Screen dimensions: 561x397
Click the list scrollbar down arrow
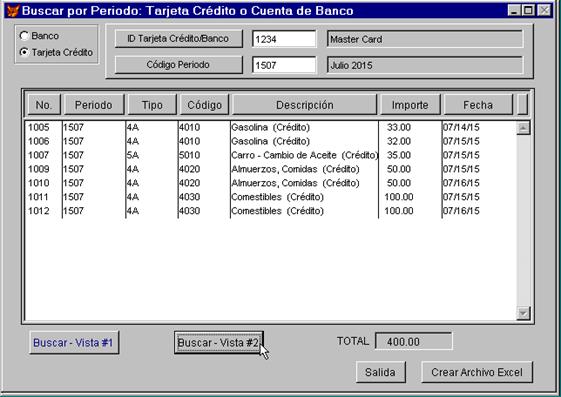523,313
